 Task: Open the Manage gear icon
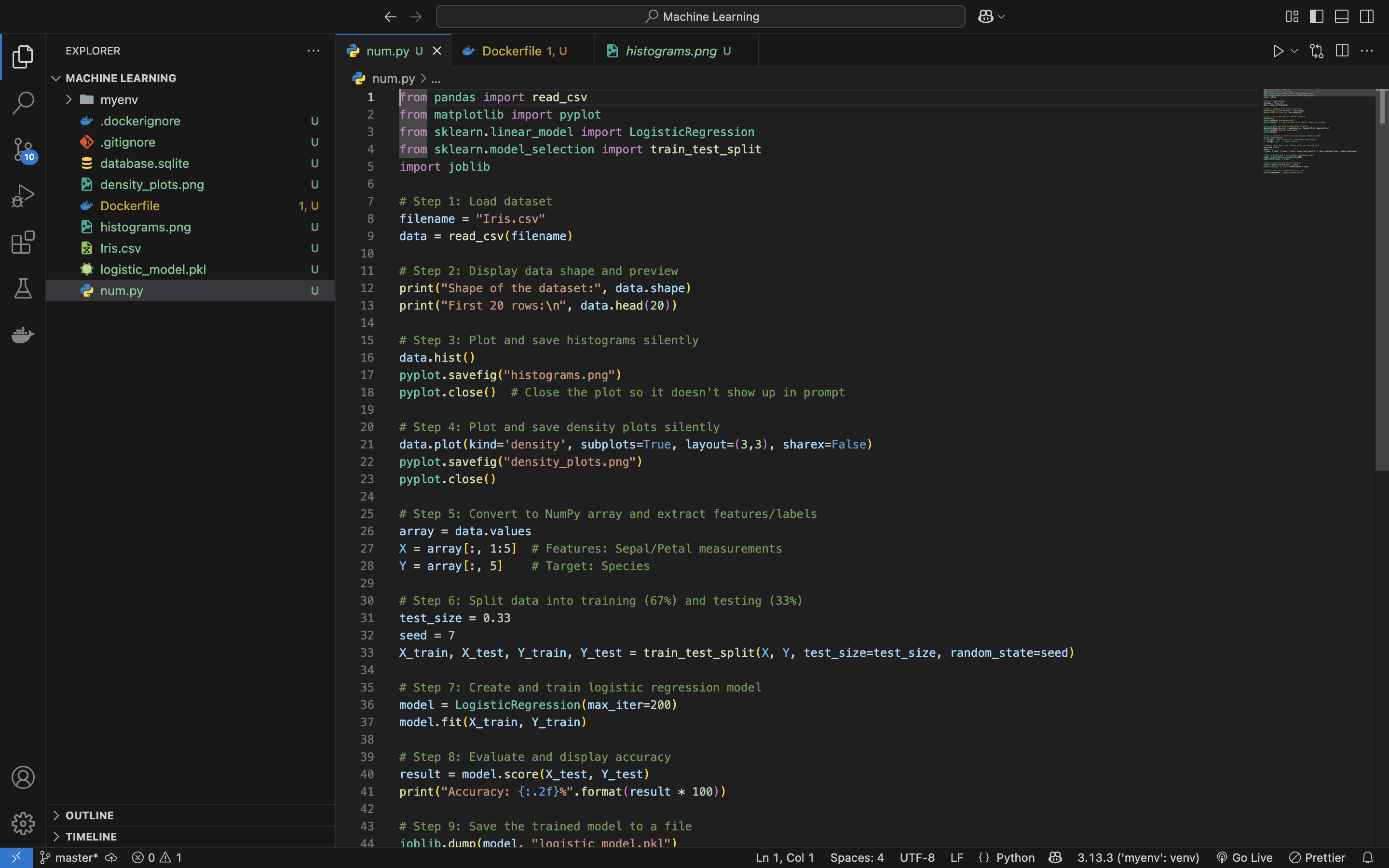point(23,824)
